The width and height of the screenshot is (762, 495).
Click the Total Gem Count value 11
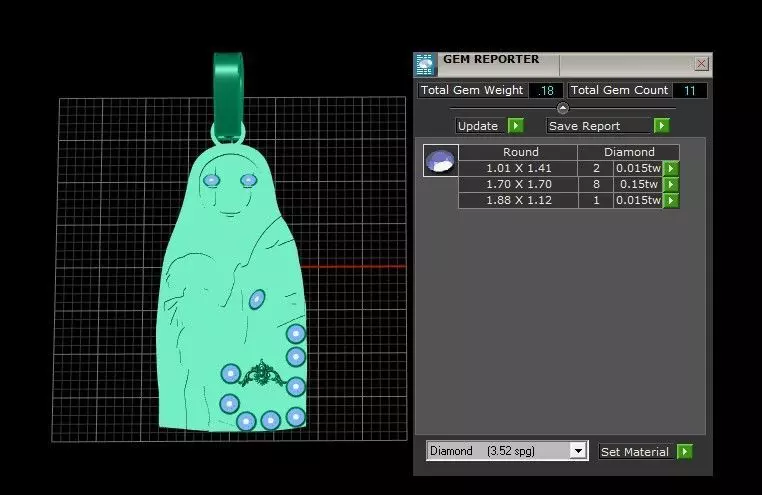(689, 90)
